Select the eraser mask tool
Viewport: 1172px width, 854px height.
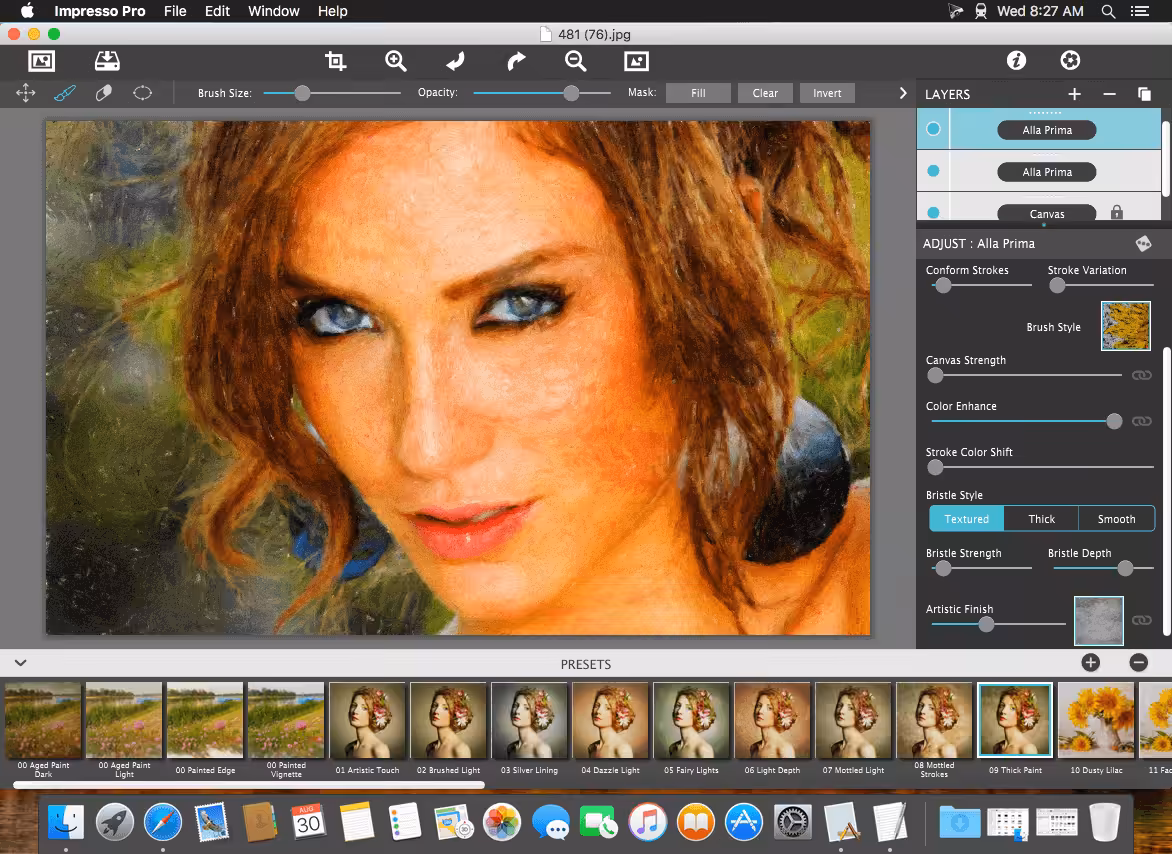pyautogui.click(x=104, y=93)
